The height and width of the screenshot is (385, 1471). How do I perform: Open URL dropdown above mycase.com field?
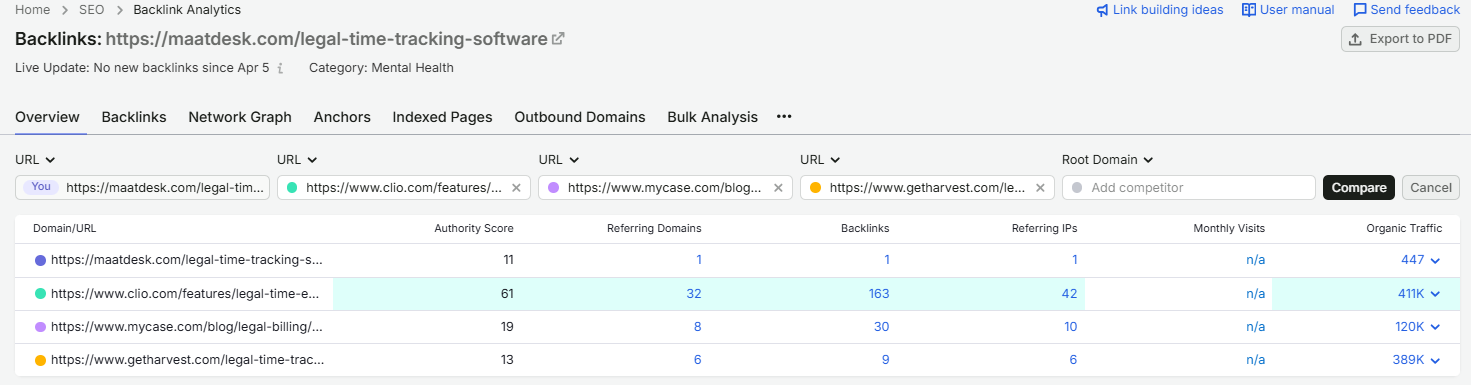[x=559, y=160]
